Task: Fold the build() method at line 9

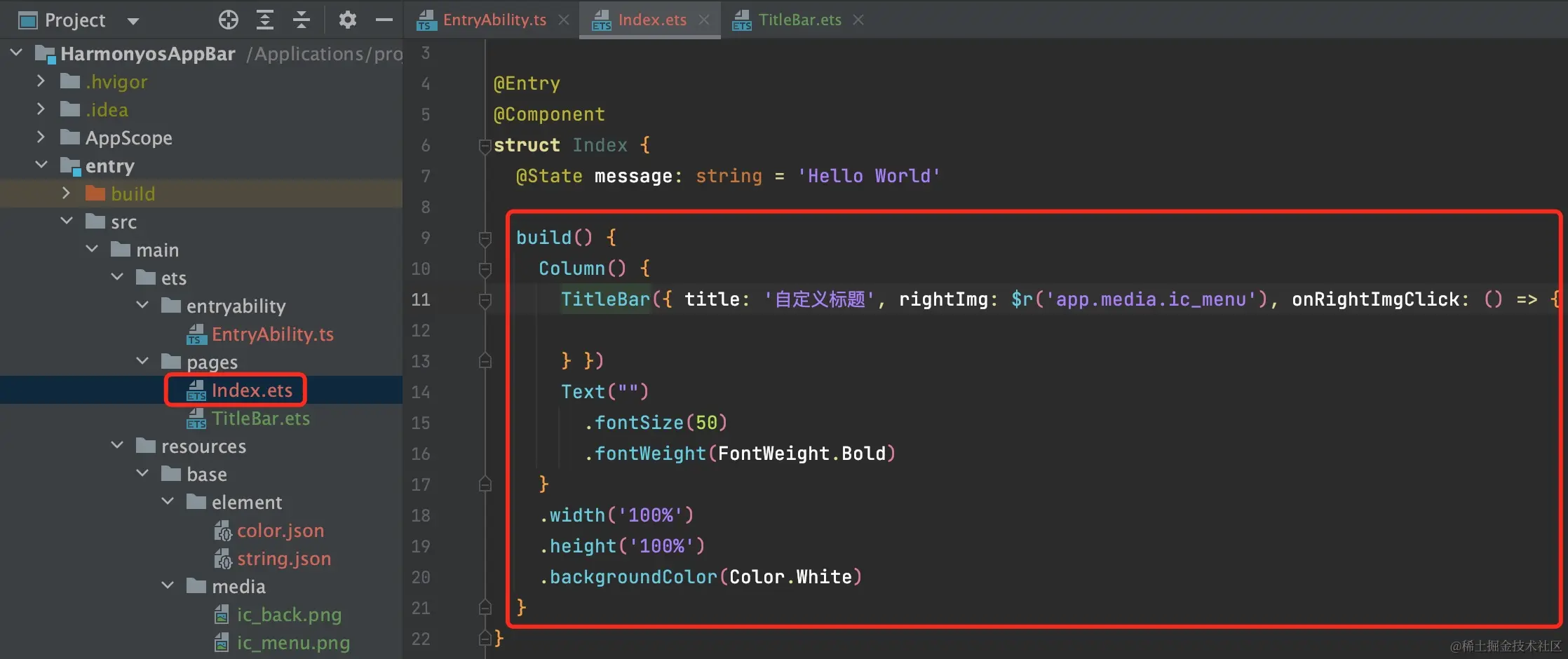Action: click(485, 238)
